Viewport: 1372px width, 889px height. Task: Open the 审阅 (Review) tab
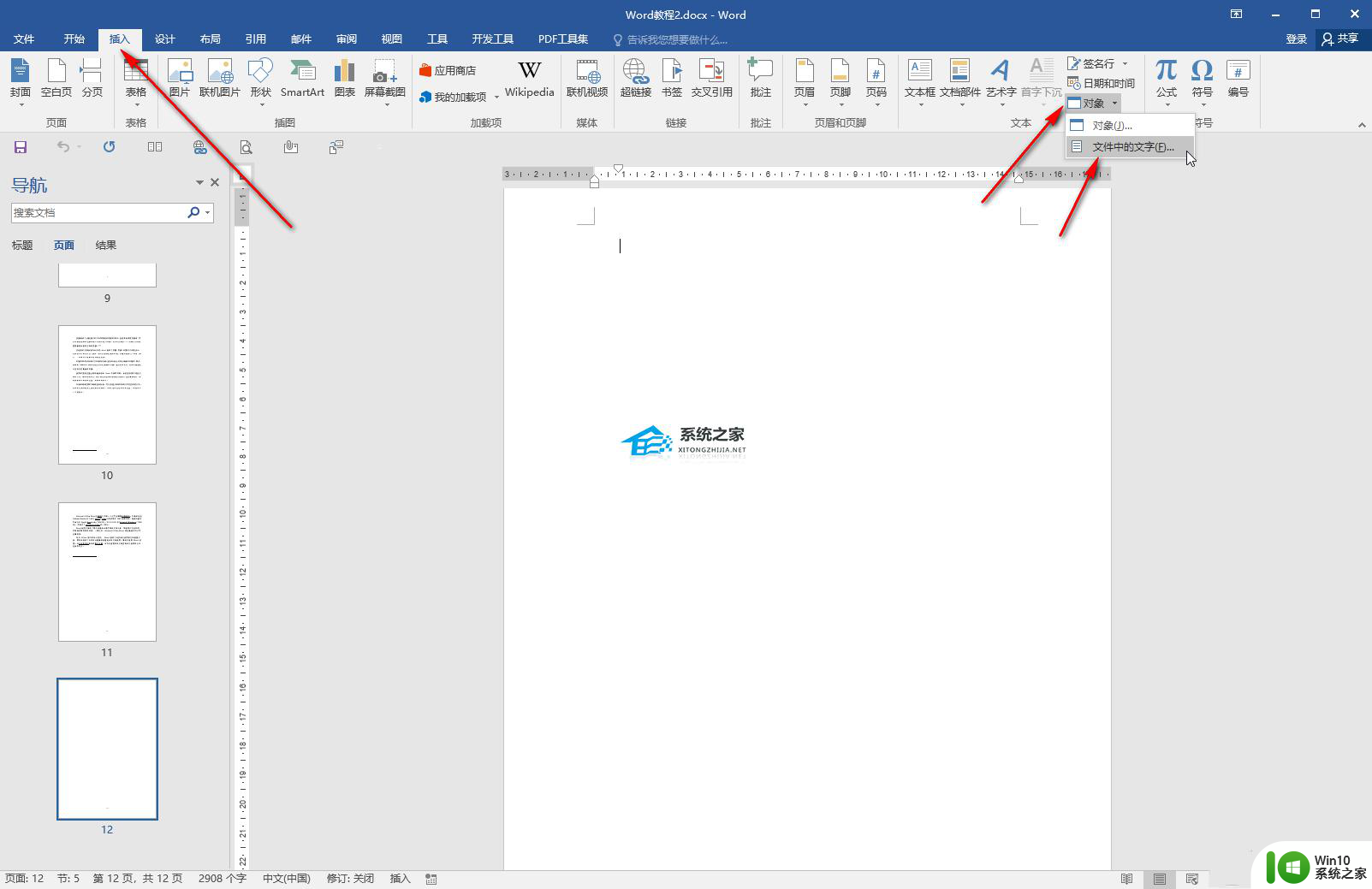tap(347, 39)
